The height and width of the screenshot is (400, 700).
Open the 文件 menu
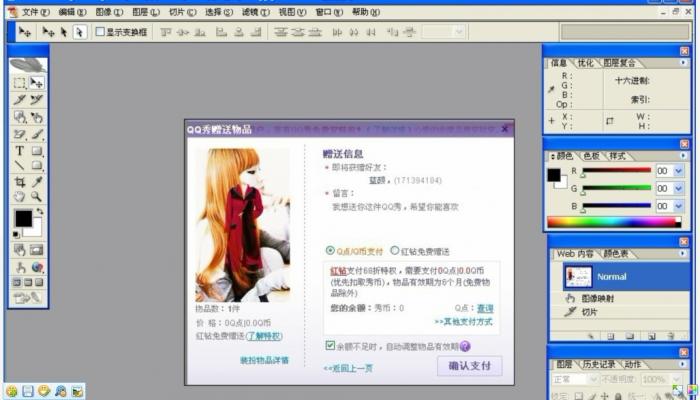tap(36, 12)
